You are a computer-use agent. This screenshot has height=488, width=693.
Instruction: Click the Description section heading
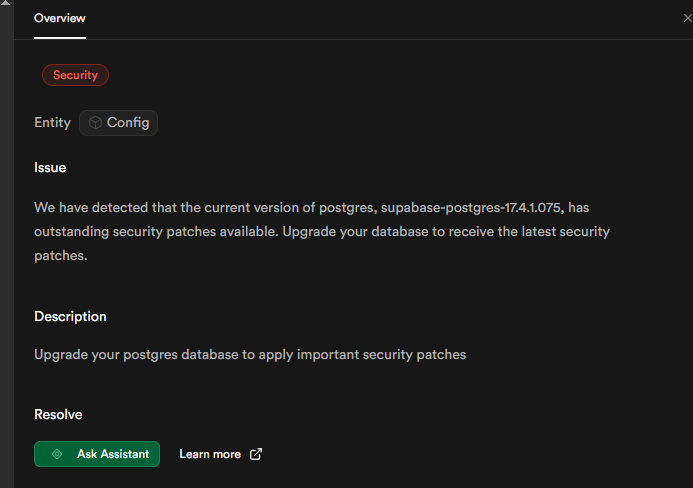(x=70, y=316)
